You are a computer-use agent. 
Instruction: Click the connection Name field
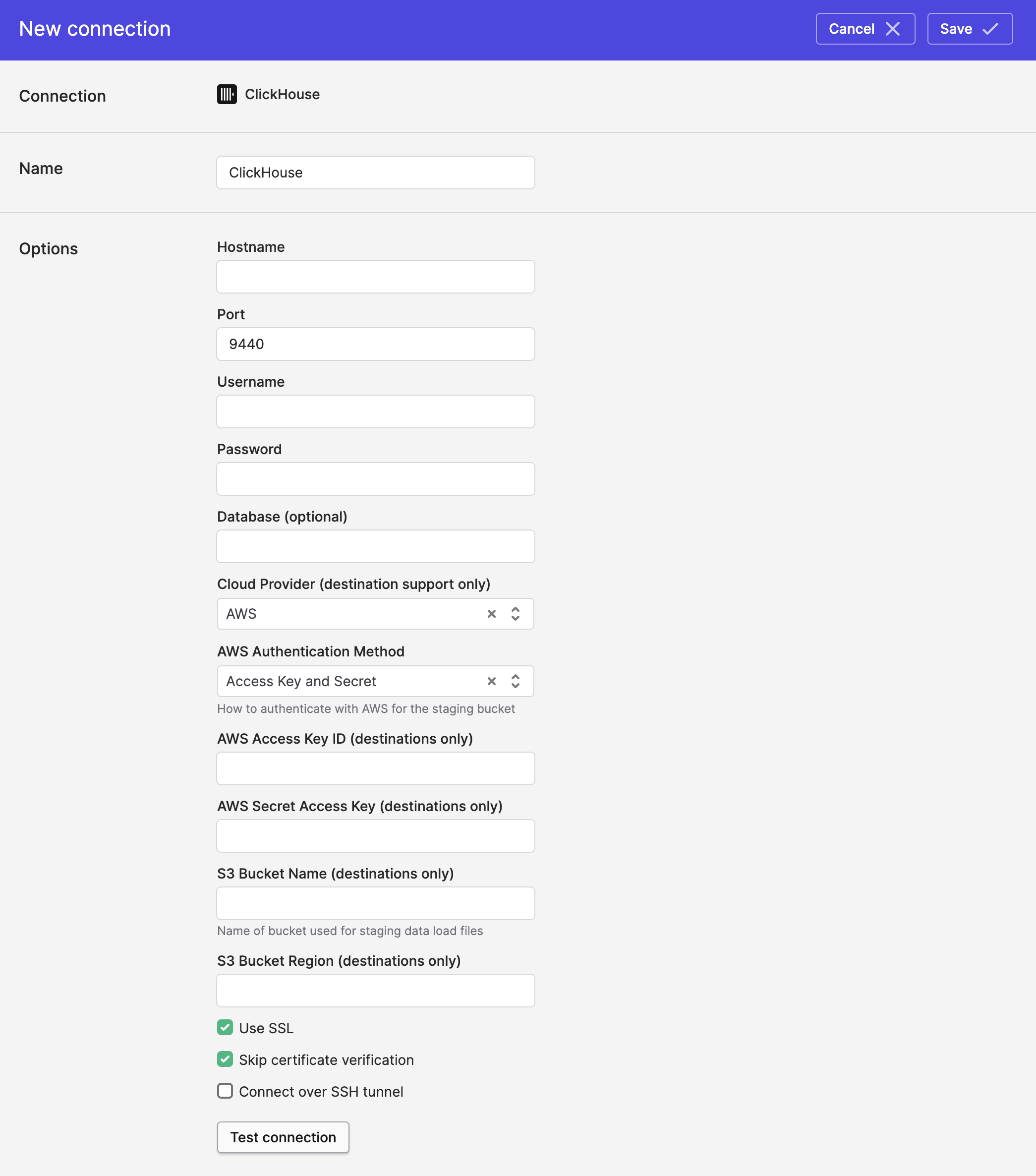coord(375,173)
